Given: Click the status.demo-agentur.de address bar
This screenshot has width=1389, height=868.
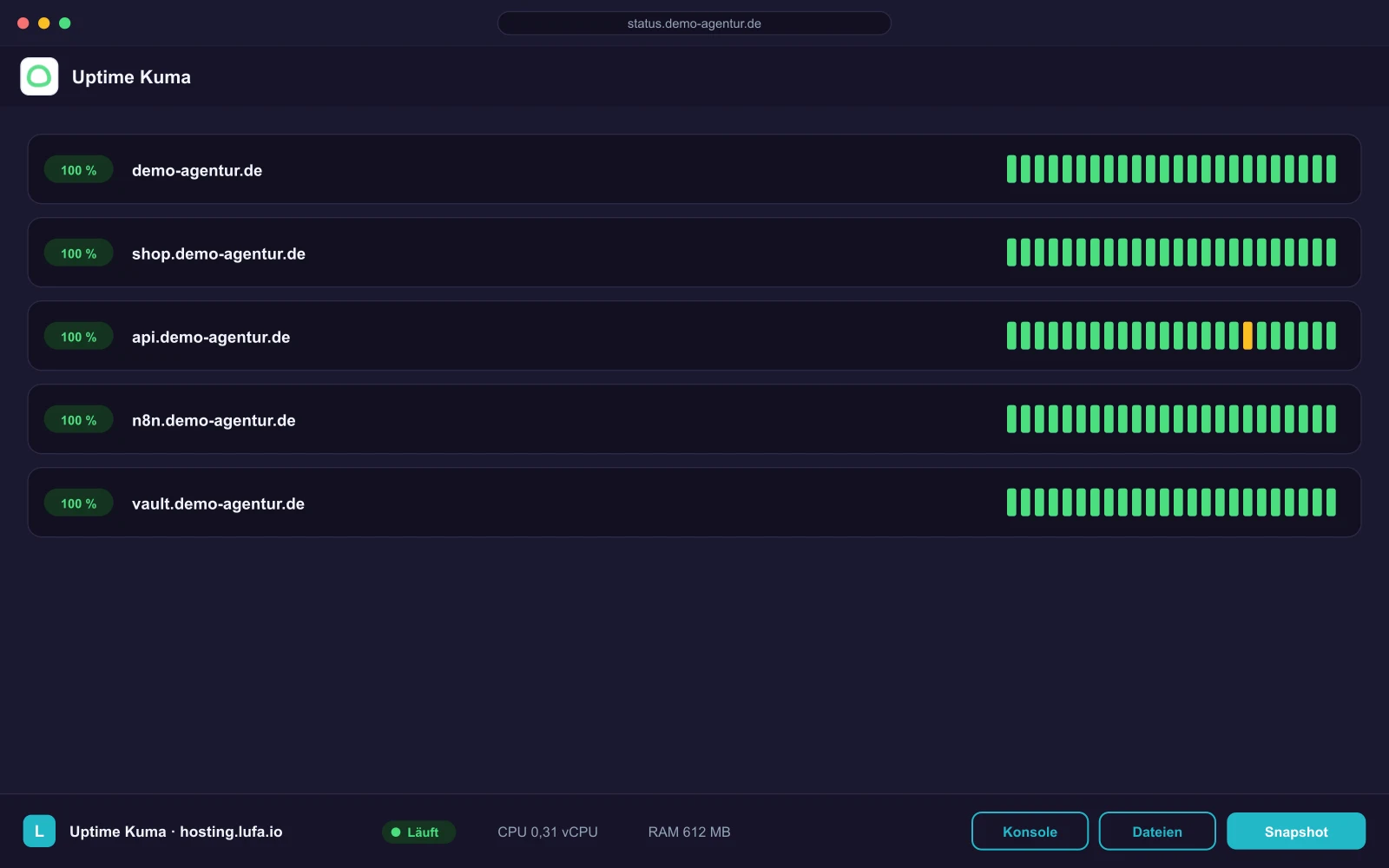Looking at the screenshot, I should (694, 23).
